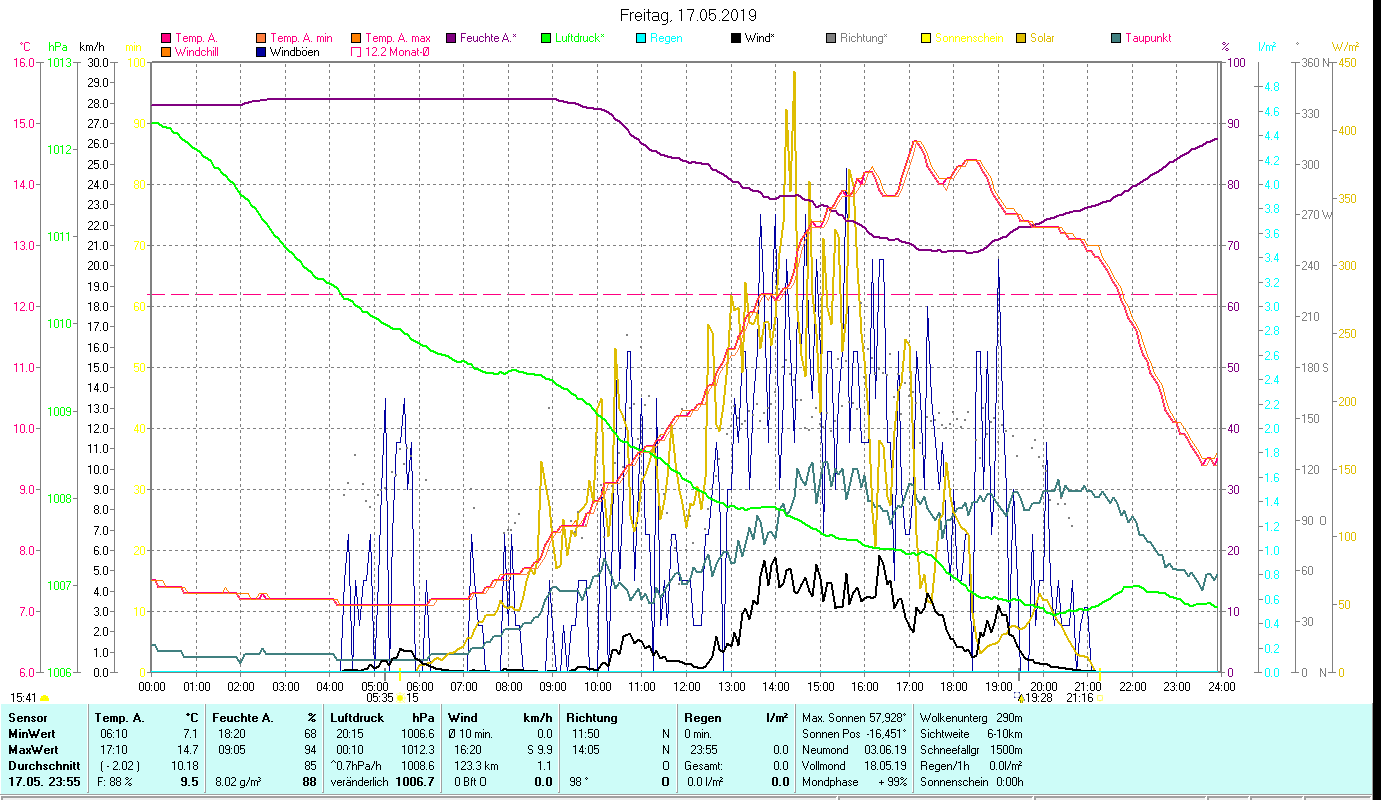Click the Windchill legend marker
This screenshot has height=800, width=1381.
(x=166, y=52)
